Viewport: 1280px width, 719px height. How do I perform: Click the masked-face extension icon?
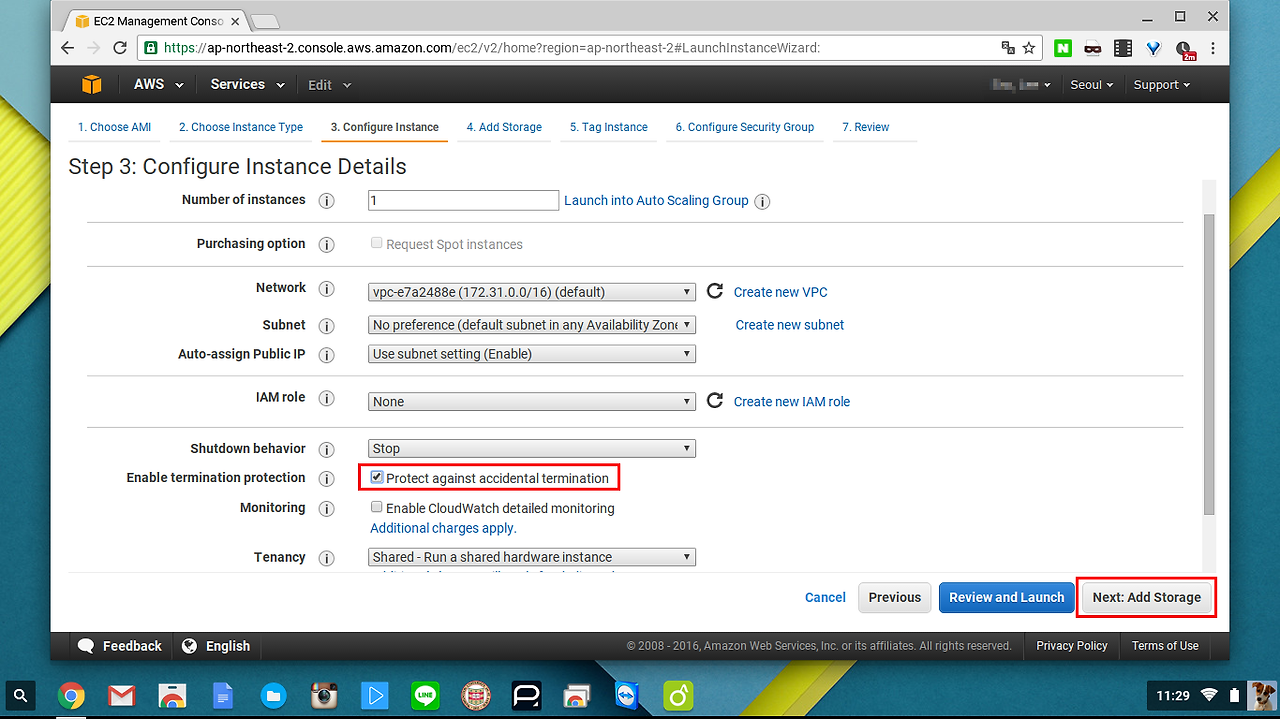1092,47
